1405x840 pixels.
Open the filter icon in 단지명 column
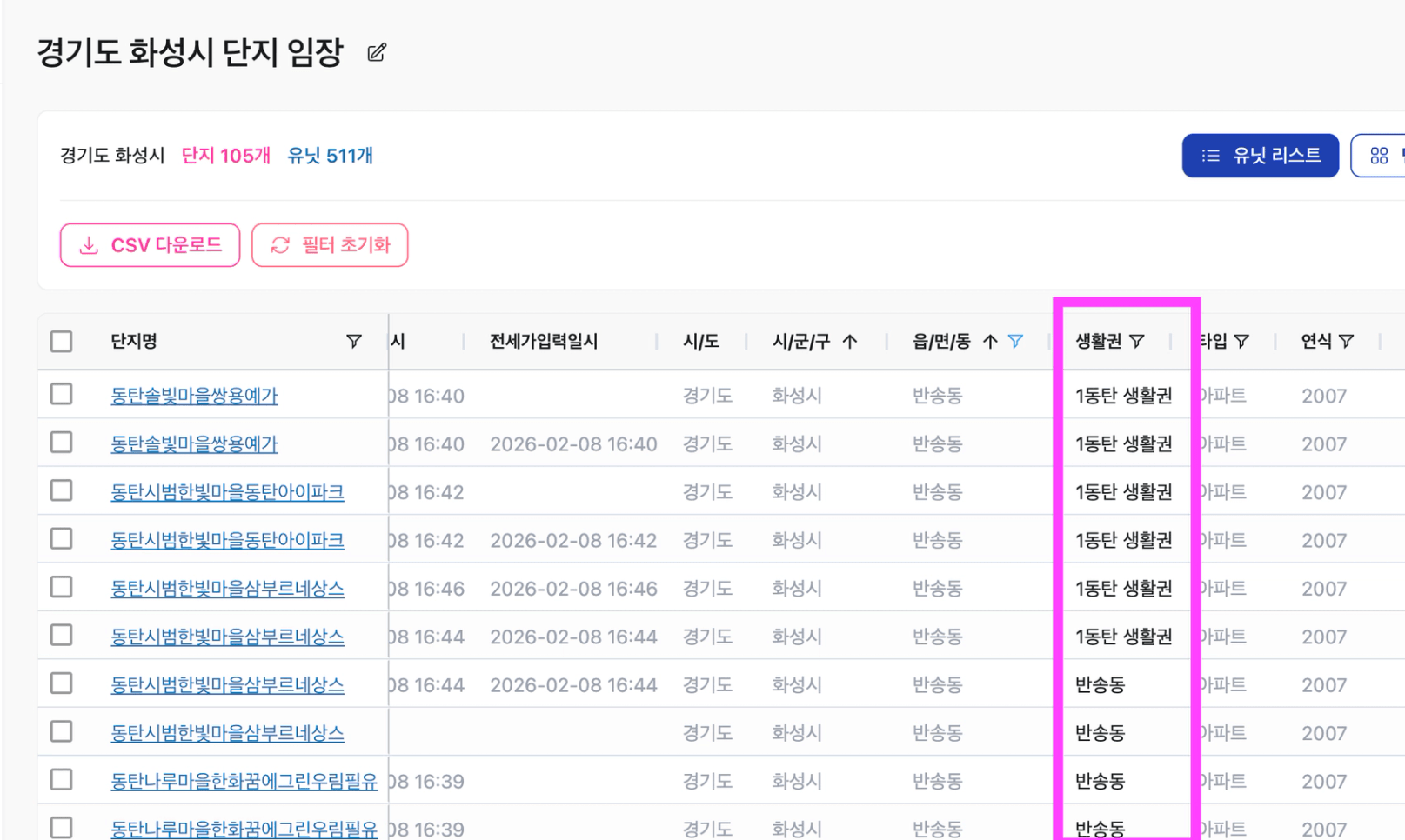[353, 341]
